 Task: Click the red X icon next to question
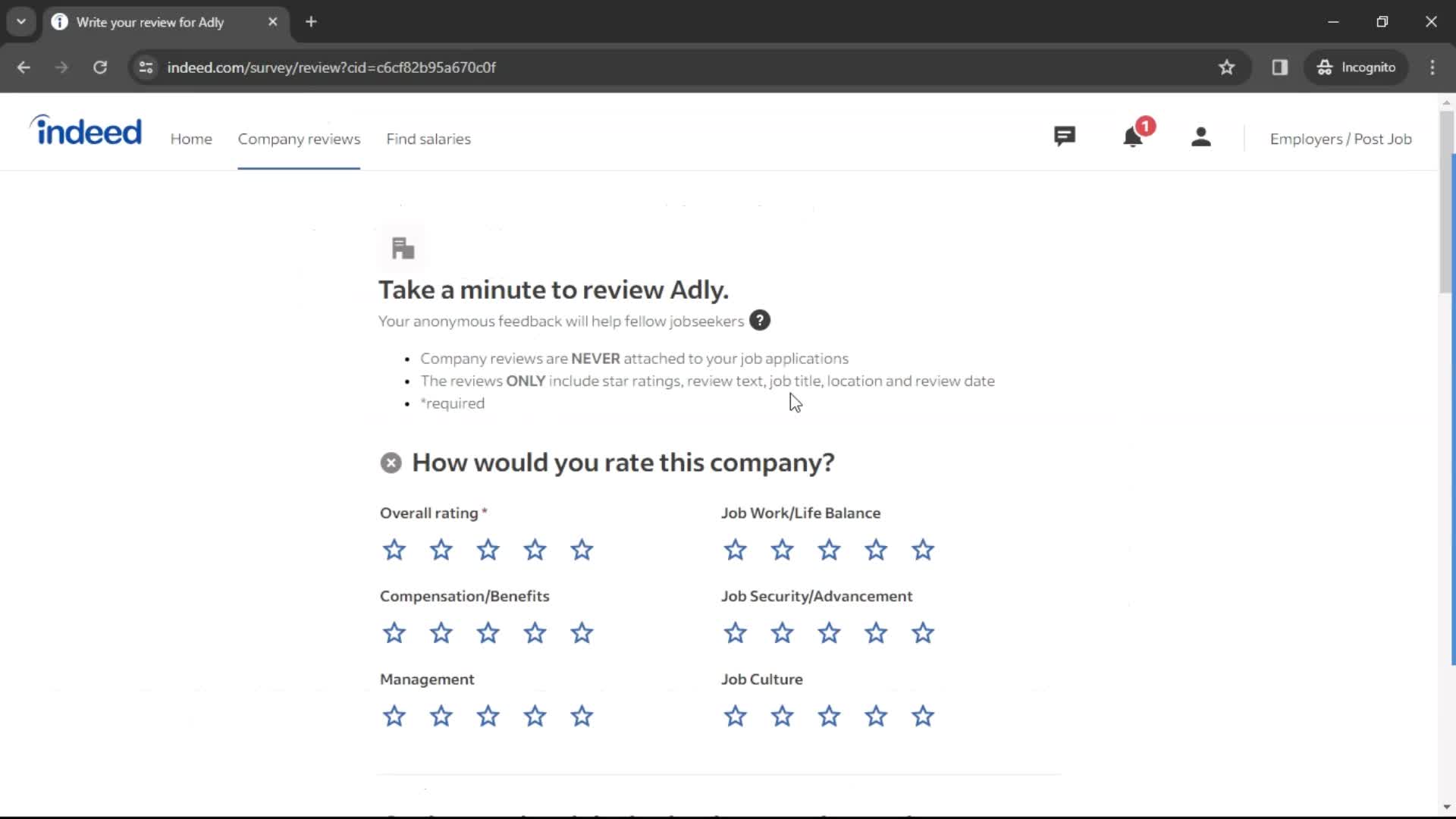click(391, 461)
